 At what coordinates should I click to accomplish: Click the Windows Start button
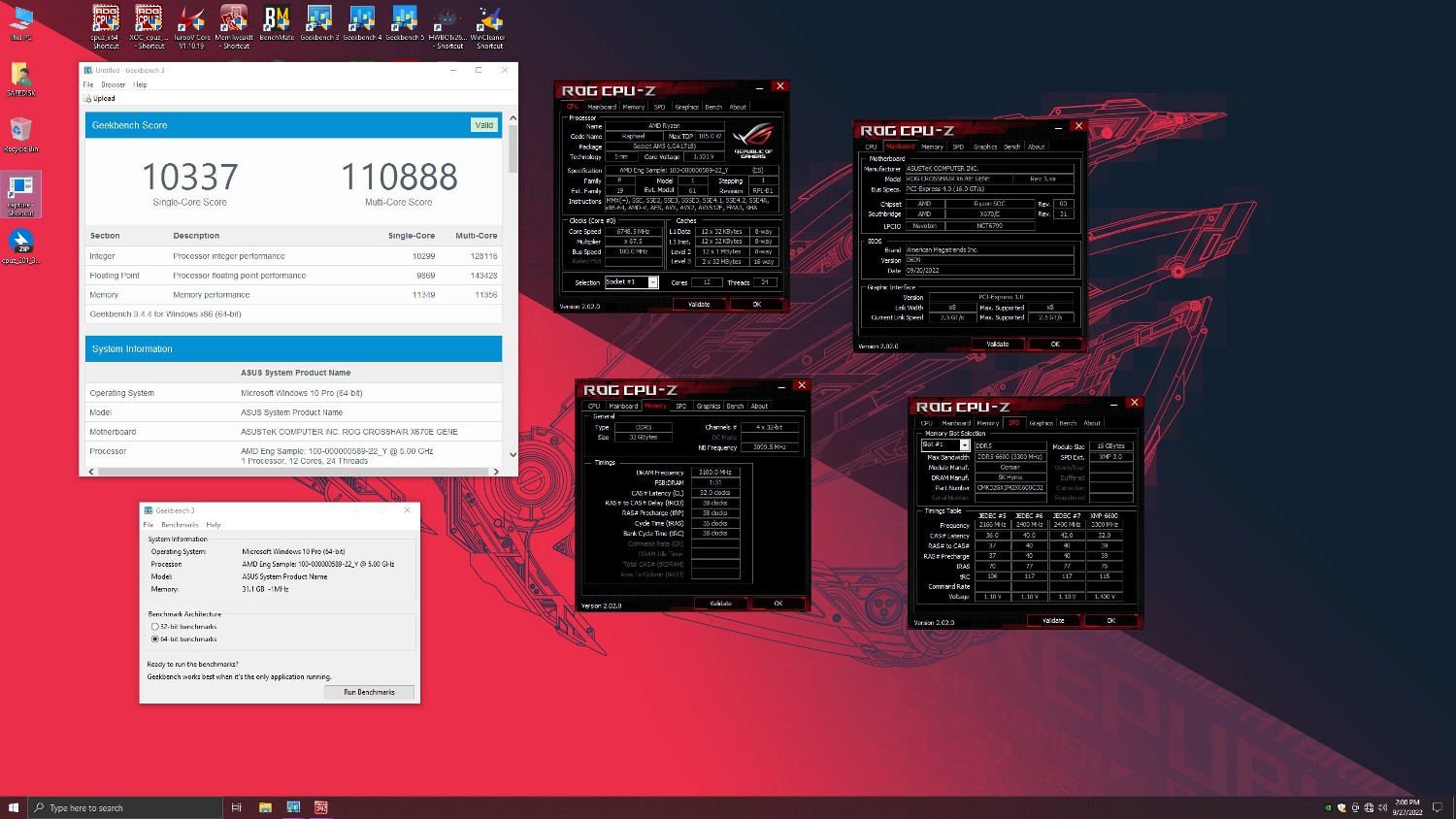[14, 807]
